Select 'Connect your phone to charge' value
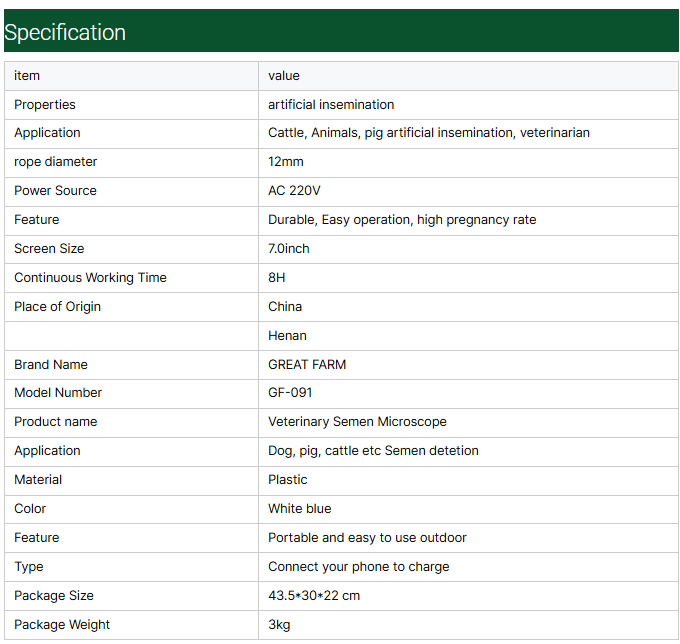Viewport: 680px width, 644px height. pyautogui.click(x=359, y=567)
